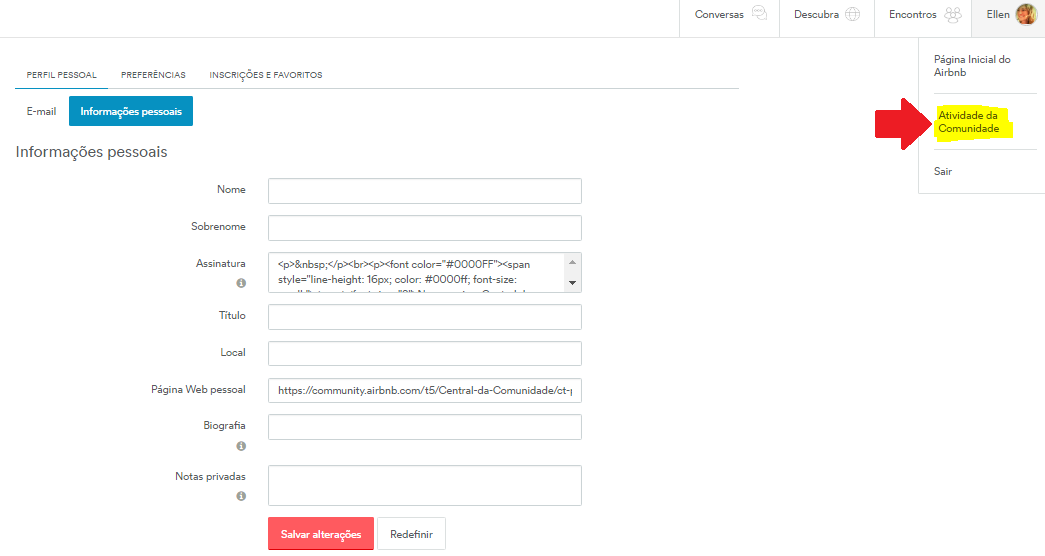Open the E-mail sub-tab
Viewport: 1045px width, 556px height.
(41, 111)
